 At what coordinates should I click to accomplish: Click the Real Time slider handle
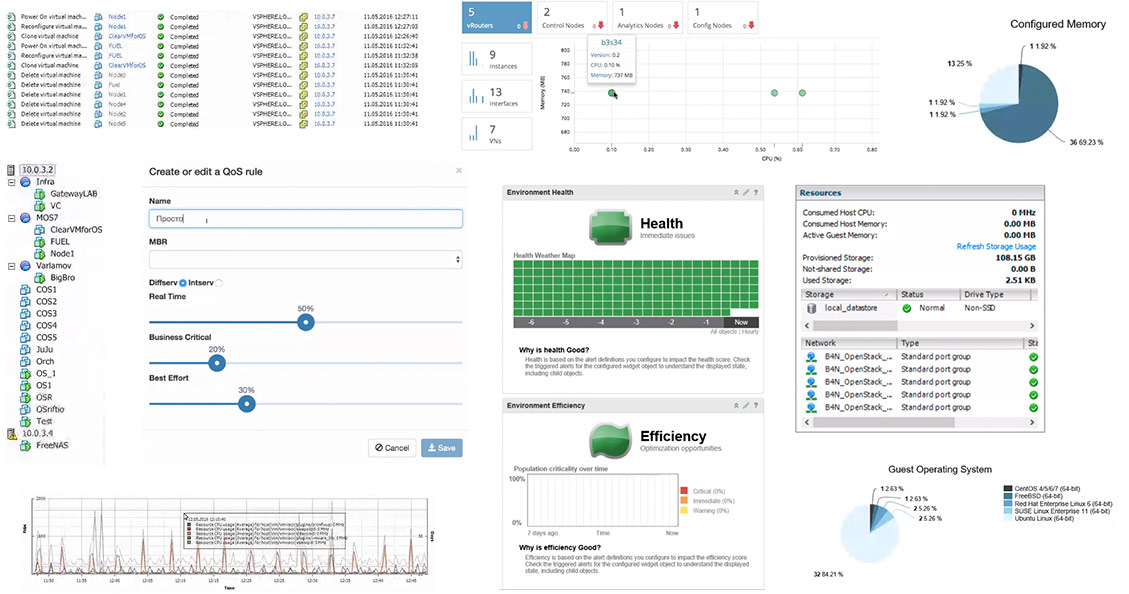306,322
